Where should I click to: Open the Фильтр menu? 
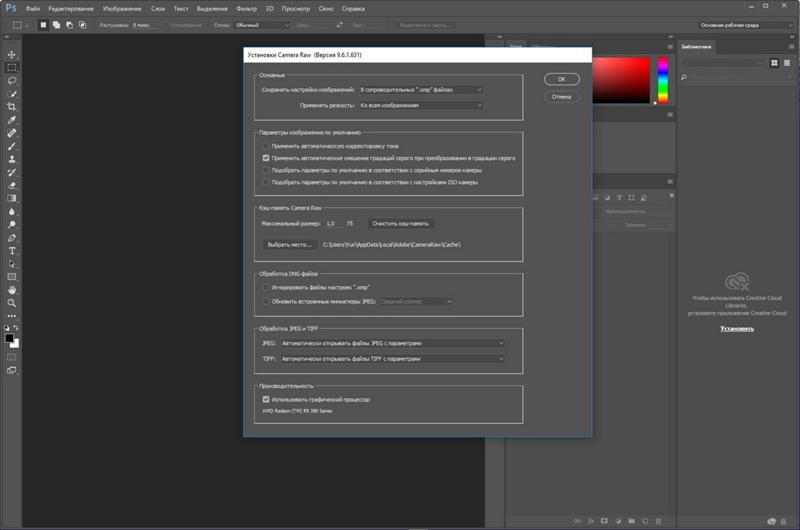coord(246,9)
